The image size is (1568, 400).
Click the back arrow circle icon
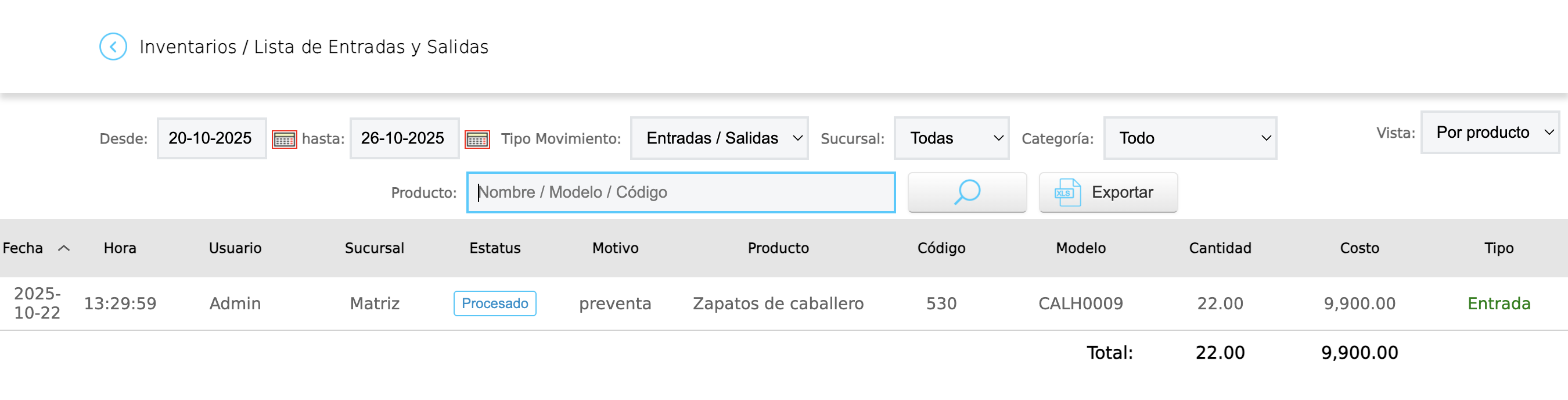coord(113,47)
